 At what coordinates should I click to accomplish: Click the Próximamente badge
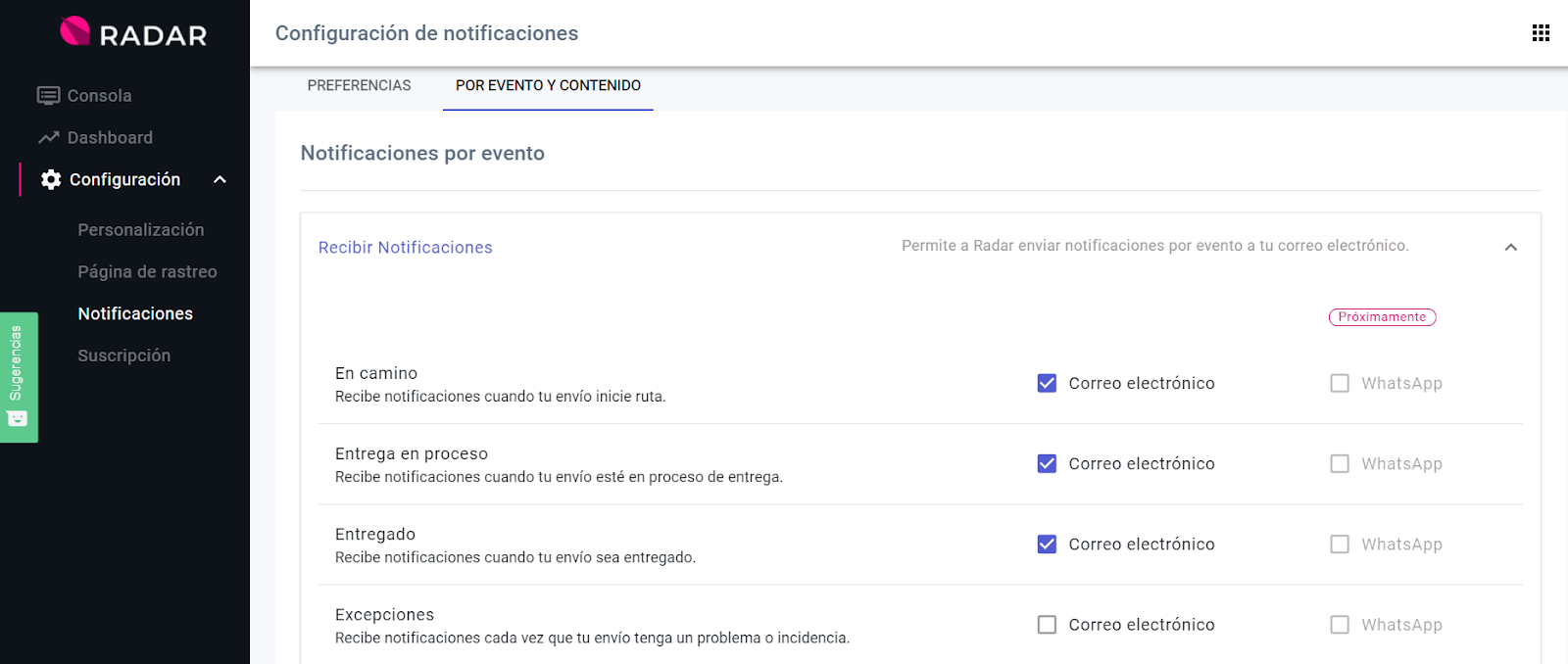[x=1382, y=317]
